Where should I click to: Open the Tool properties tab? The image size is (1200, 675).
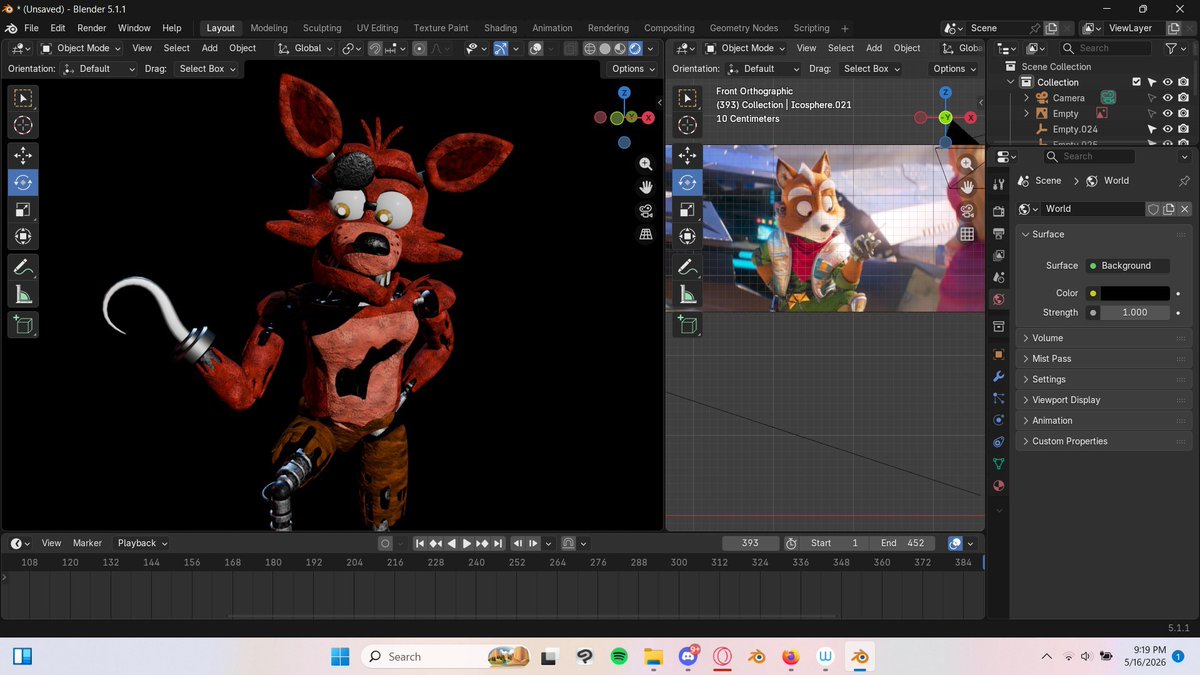[998, 183]
